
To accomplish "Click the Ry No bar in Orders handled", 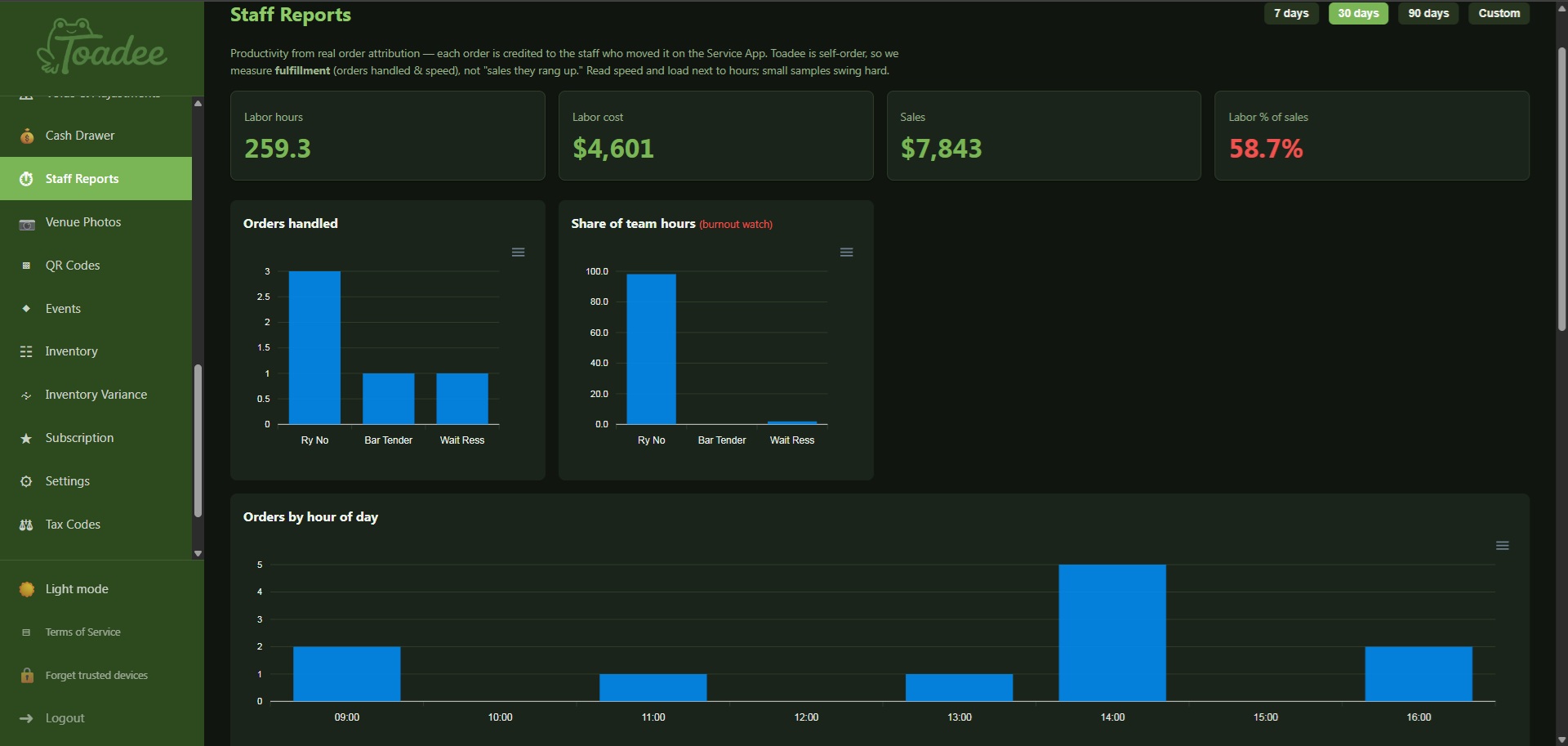I will click(x=314, y=347).
